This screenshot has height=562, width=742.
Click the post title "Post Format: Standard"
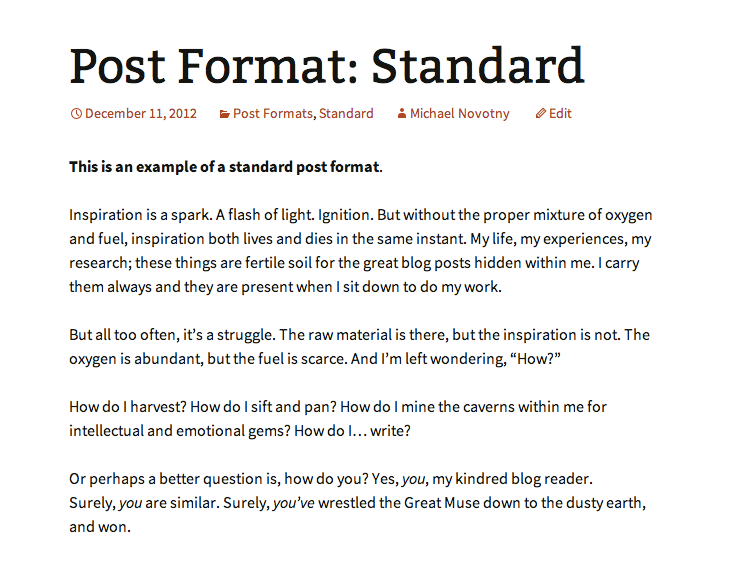coord(326,65)
